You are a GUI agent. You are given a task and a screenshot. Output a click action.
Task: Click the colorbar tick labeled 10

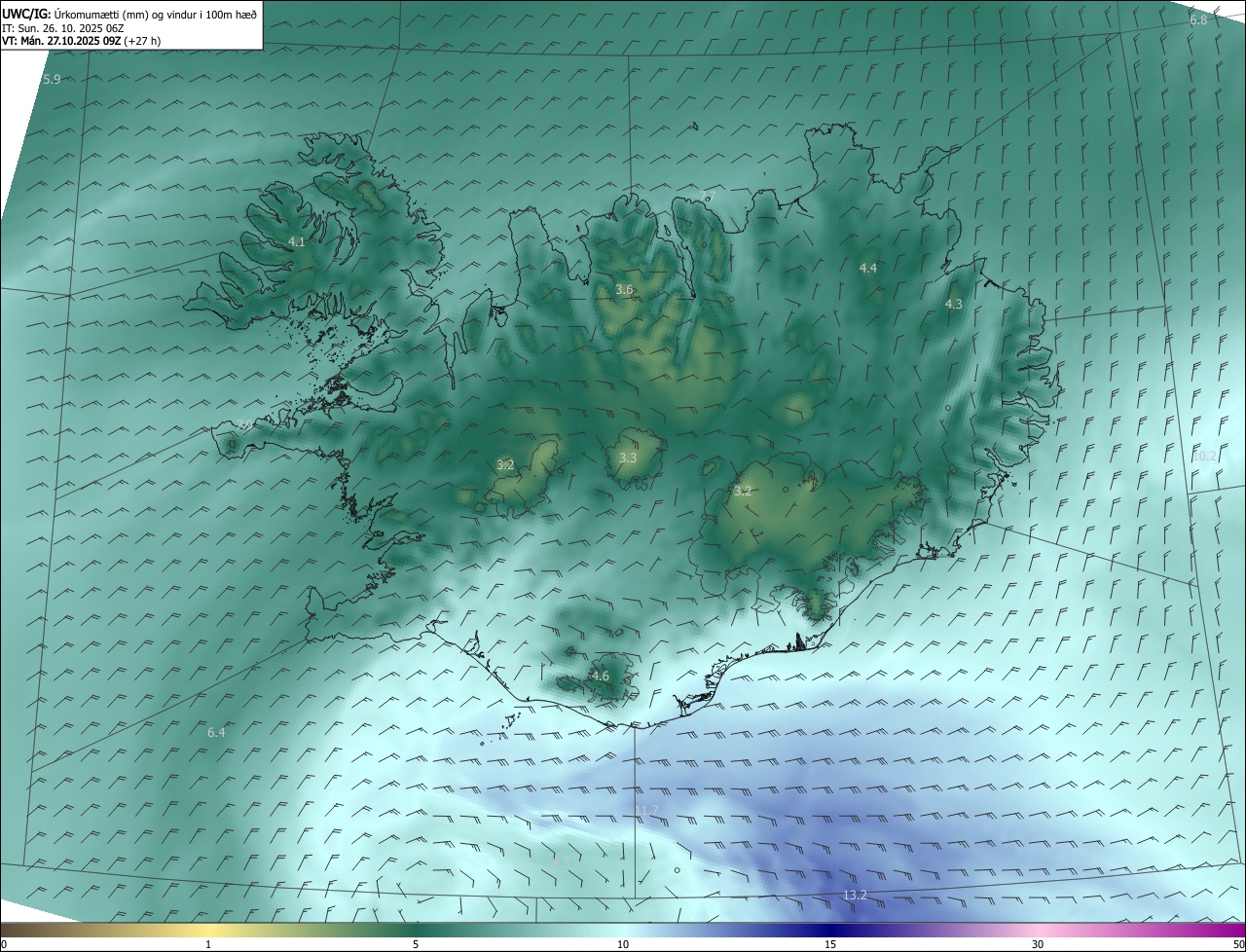click(x=623, y=944)
